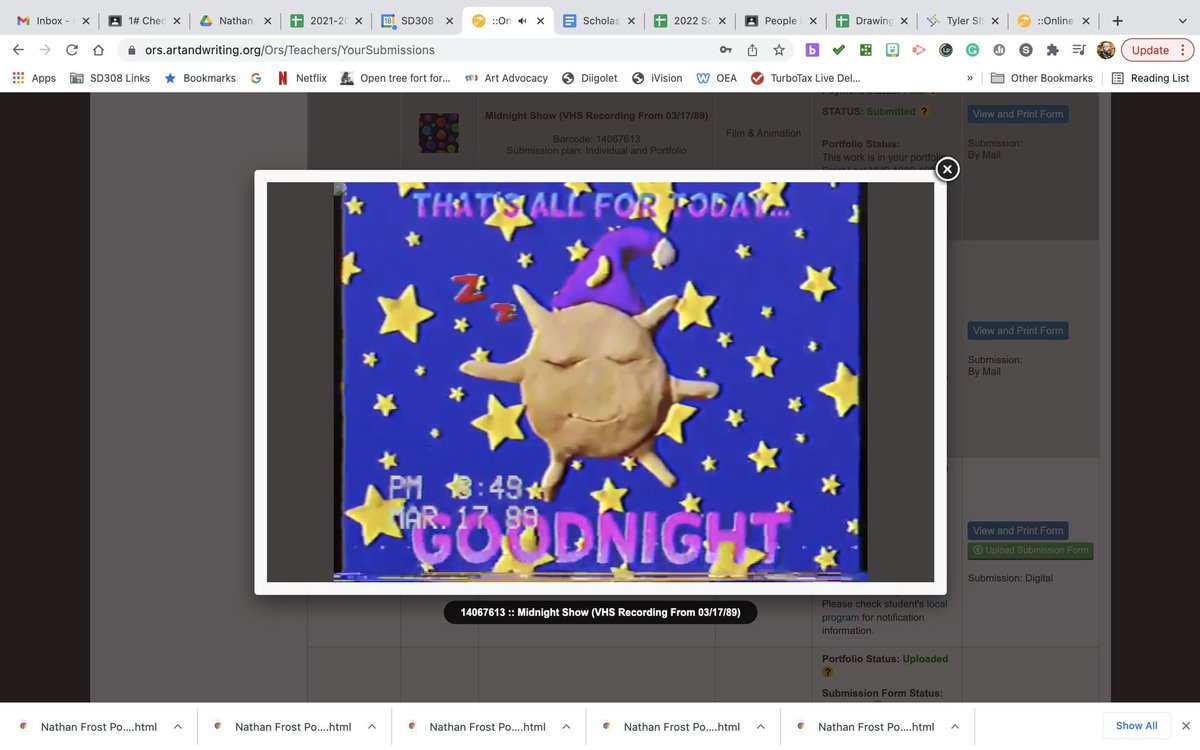This screenshot has height=750, width=1200.
Task: Click Upload Submission Form button
Action: [x=1030, y=550]
